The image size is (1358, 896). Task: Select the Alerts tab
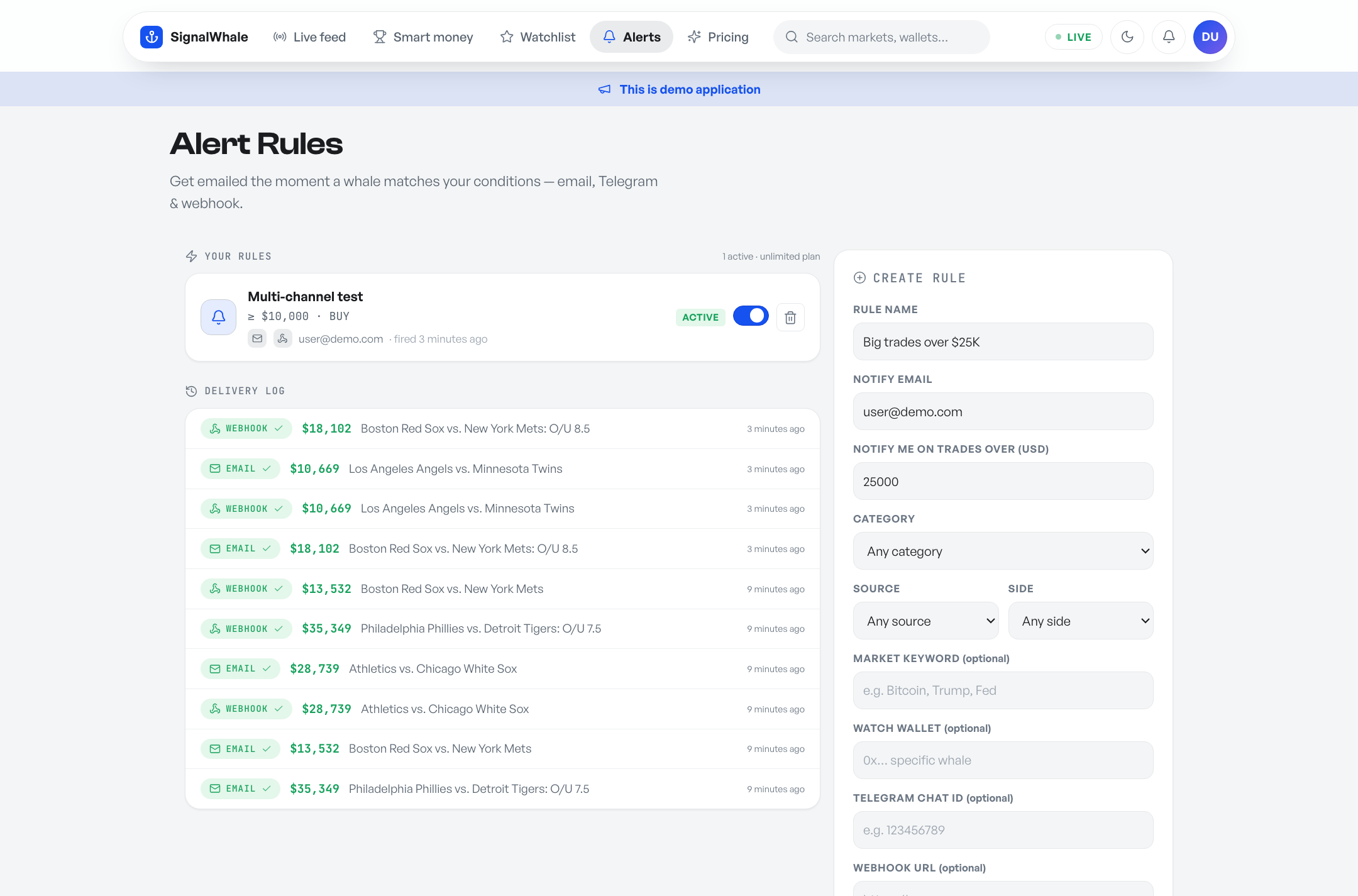[x=631, y=37]
